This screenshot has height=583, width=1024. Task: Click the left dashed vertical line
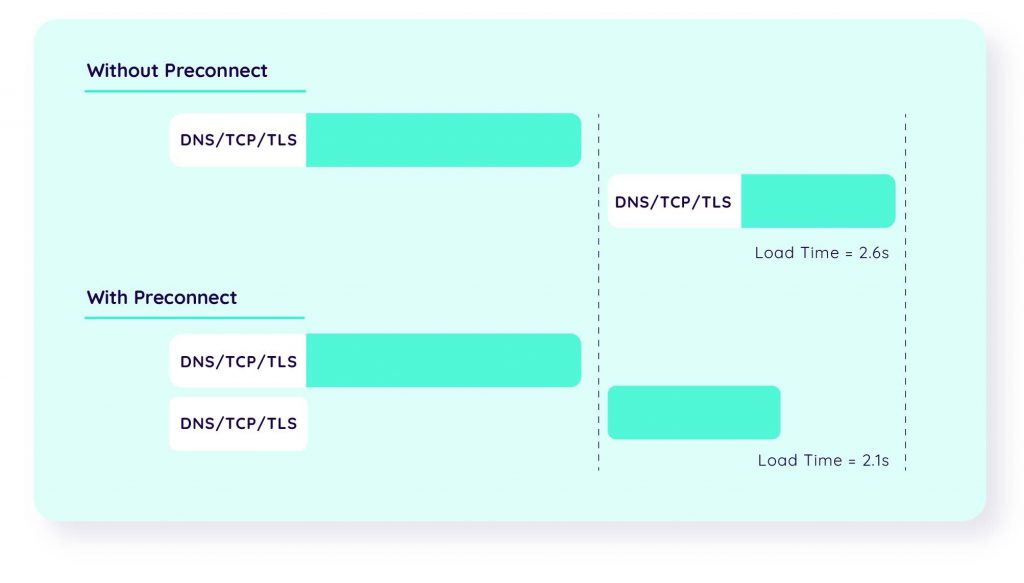point(598,300)
